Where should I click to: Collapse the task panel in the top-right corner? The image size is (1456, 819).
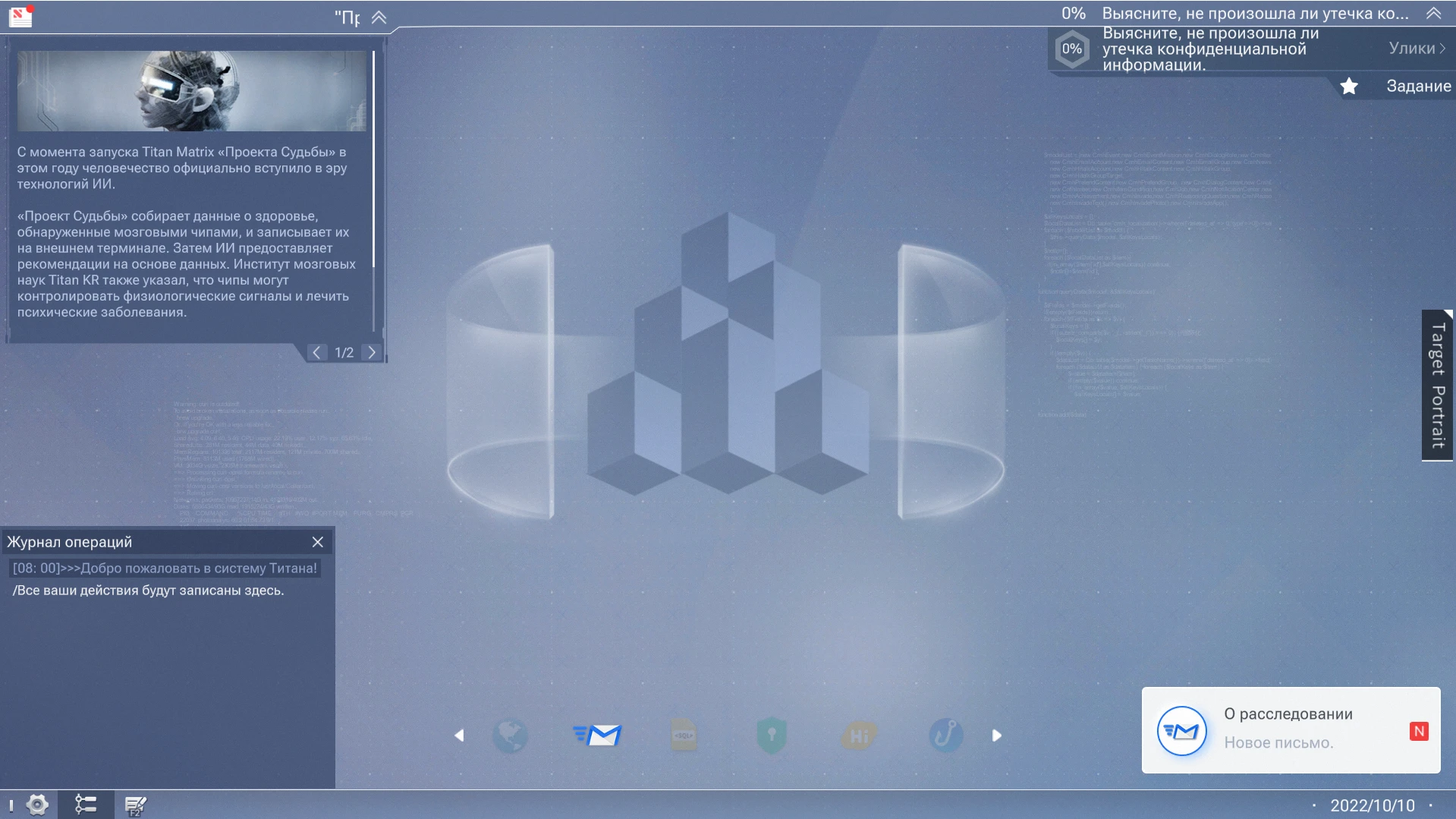1433,14
